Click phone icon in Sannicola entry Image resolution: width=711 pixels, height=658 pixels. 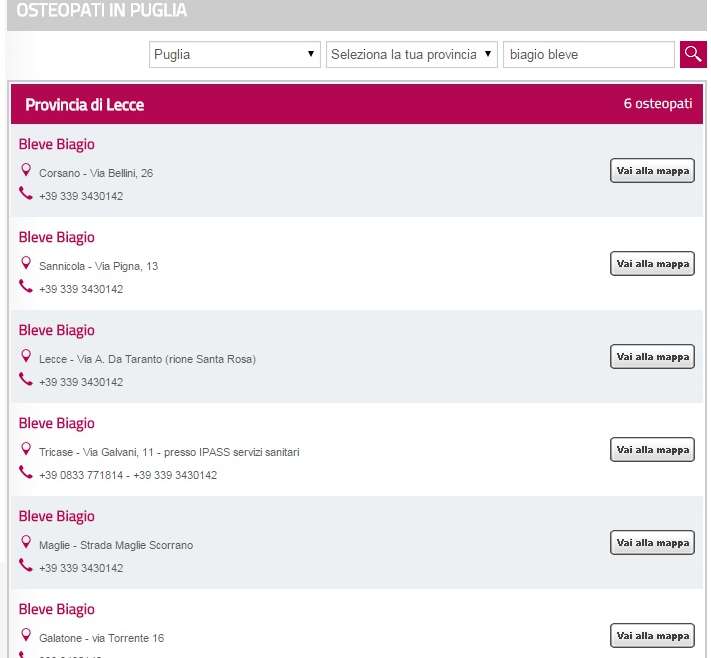pyautogui.click(x=26, y=286)
